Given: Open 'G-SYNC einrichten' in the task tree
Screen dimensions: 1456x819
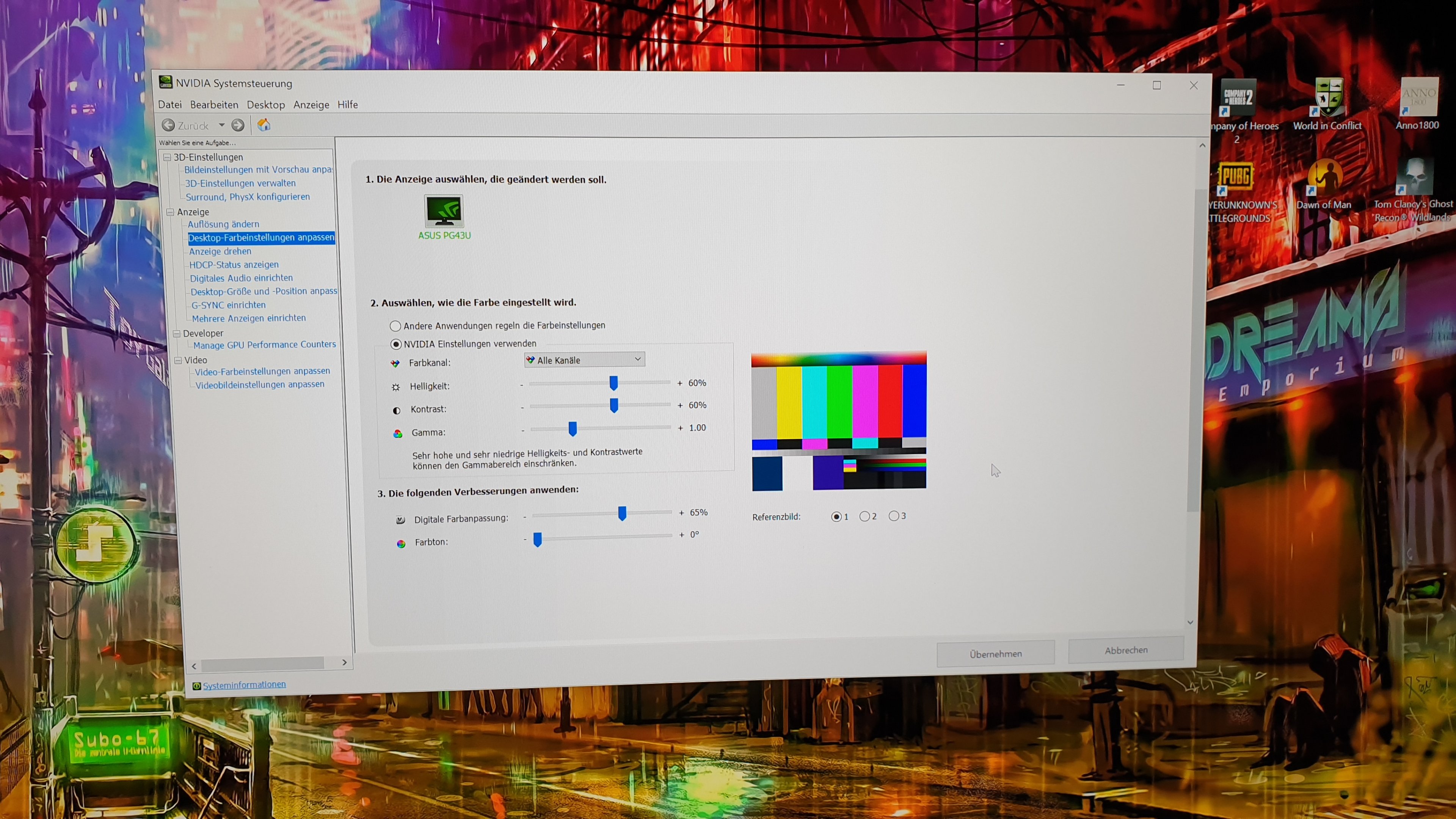Looking at the screenshot, I should (228, 304).
